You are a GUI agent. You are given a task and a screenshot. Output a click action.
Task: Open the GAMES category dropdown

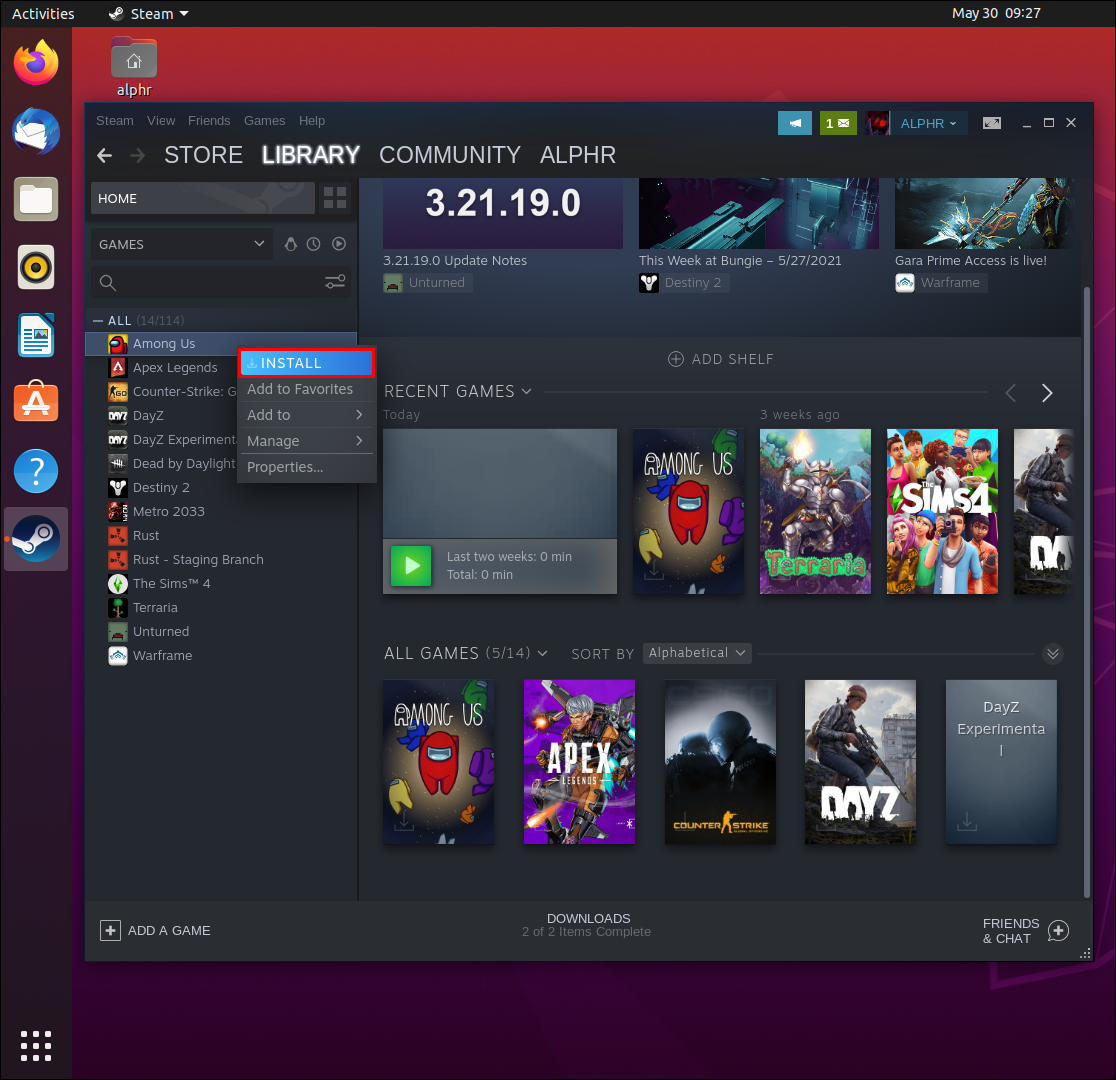pyautogui.click(x=181, y=244)
